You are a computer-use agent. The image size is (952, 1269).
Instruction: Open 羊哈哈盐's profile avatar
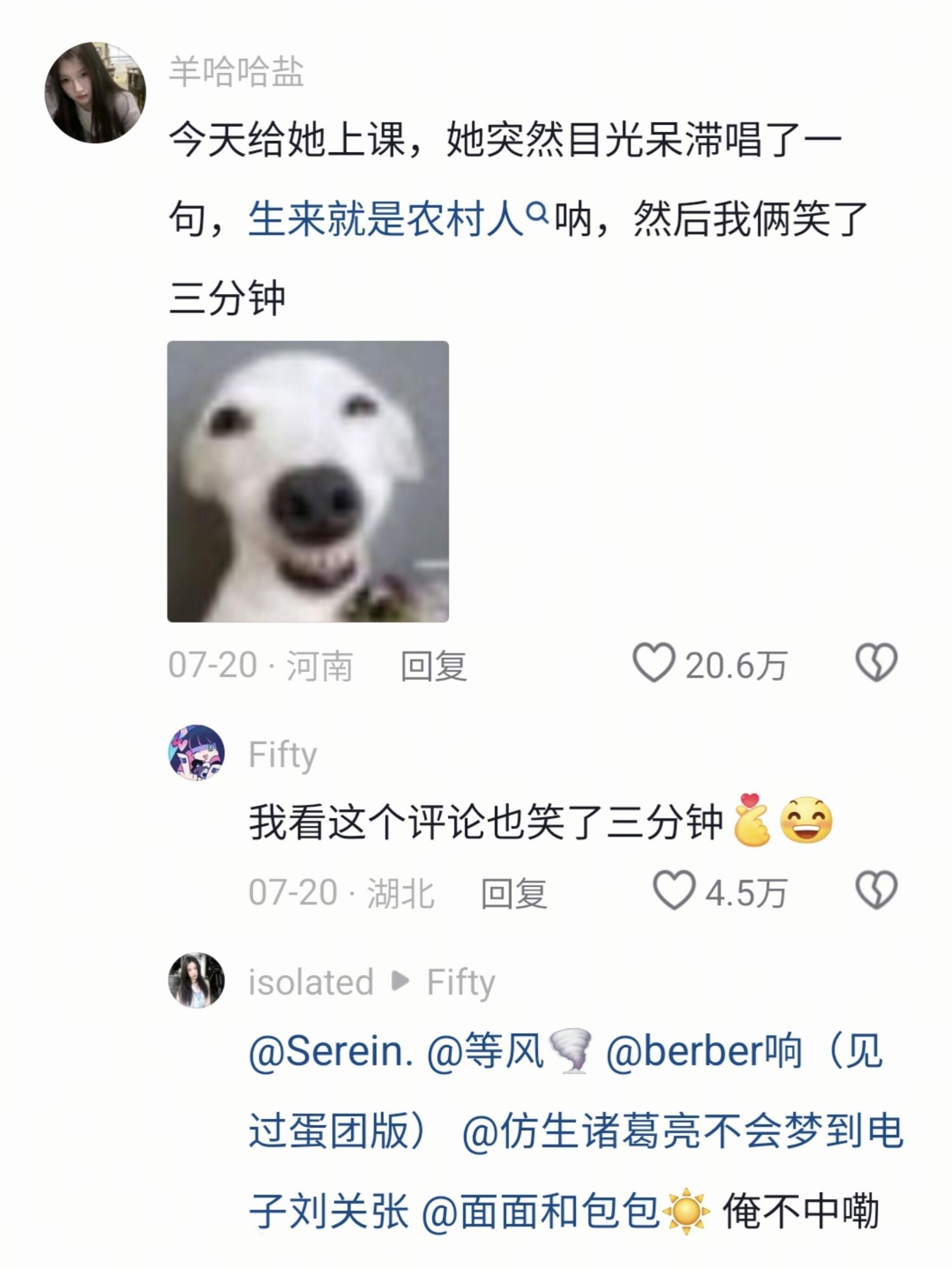95,92
